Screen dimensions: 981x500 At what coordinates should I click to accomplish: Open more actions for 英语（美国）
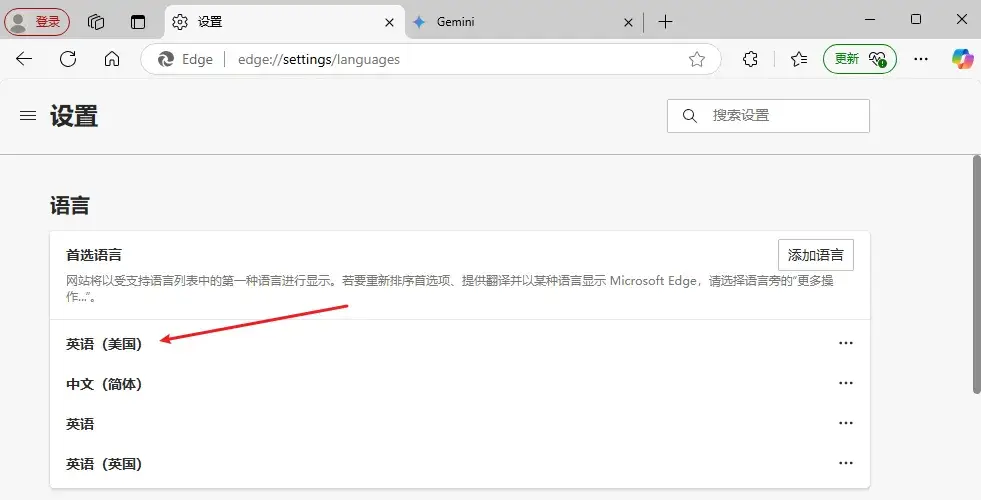pos(846,343)
